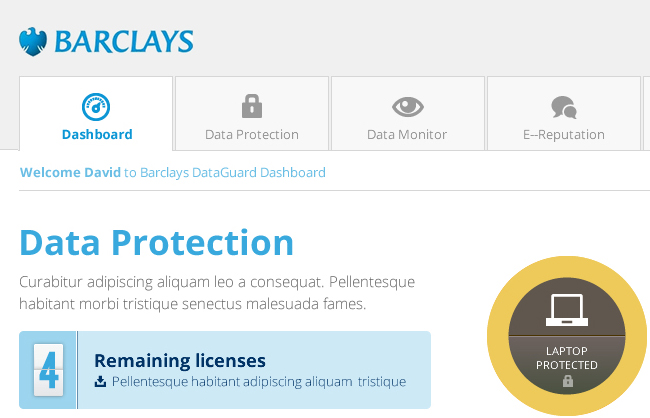Open the Remaining licenses title
This screenshot has width=650, height=418.
click(x=180, y=360)
